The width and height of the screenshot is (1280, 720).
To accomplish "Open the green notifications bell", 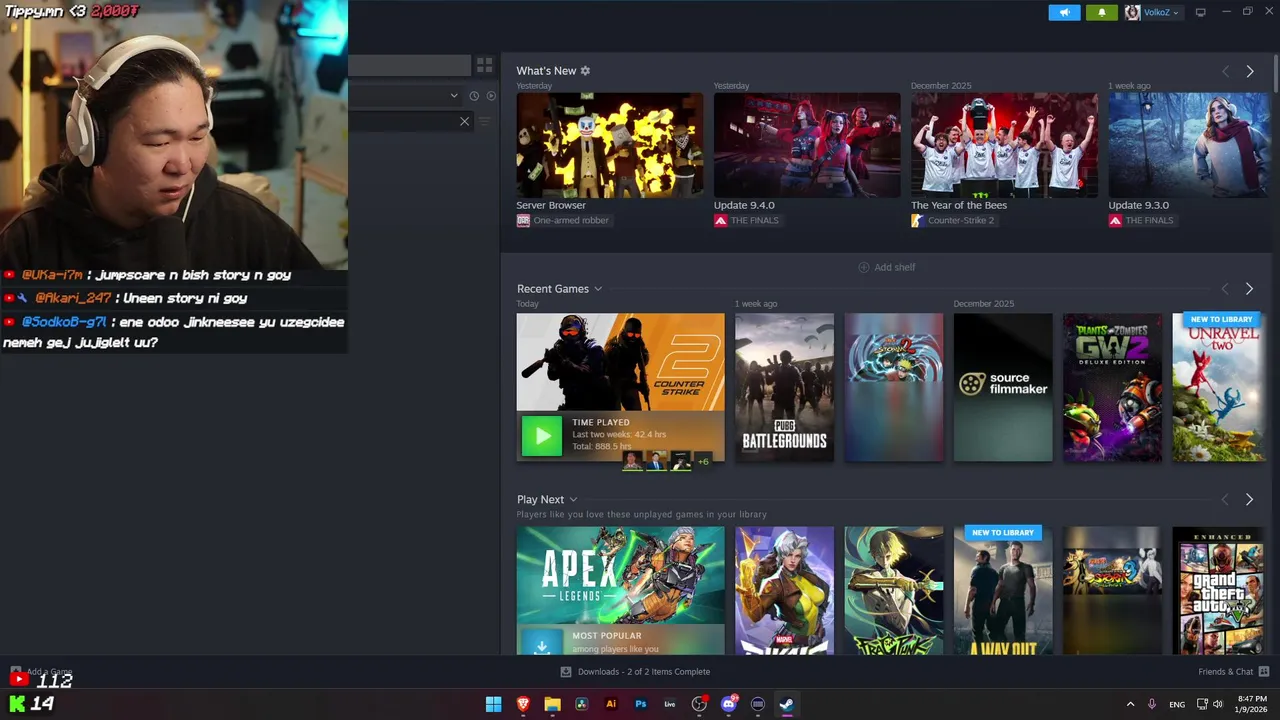I will point(1102,12).
